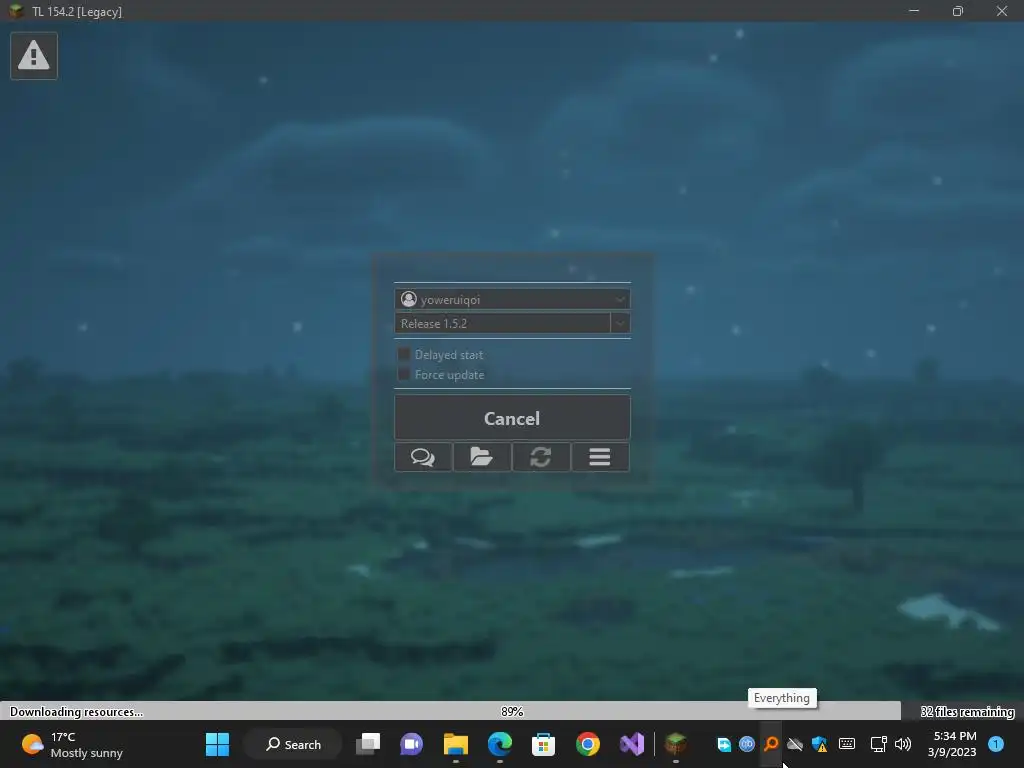1024x768 pixels.
Task: Click the Everything search tray icon
Action: pos(771,744)
